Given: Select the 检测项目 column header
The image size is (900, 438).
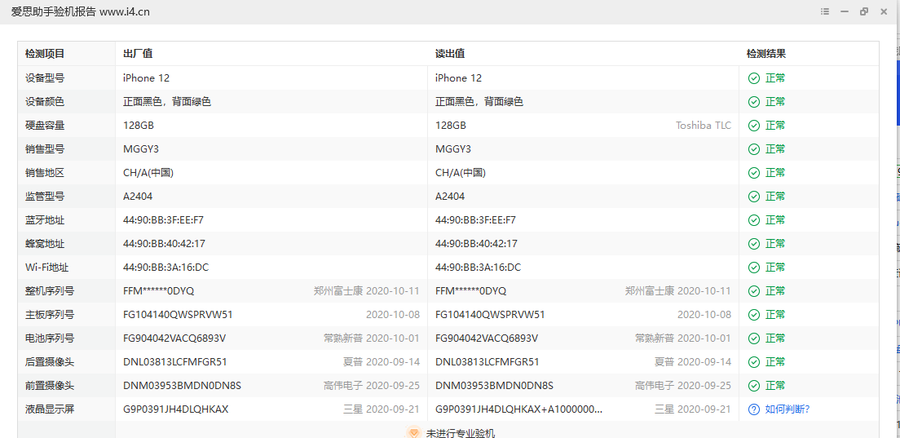Looking at the screenshot, I should [x=45, y=54].
